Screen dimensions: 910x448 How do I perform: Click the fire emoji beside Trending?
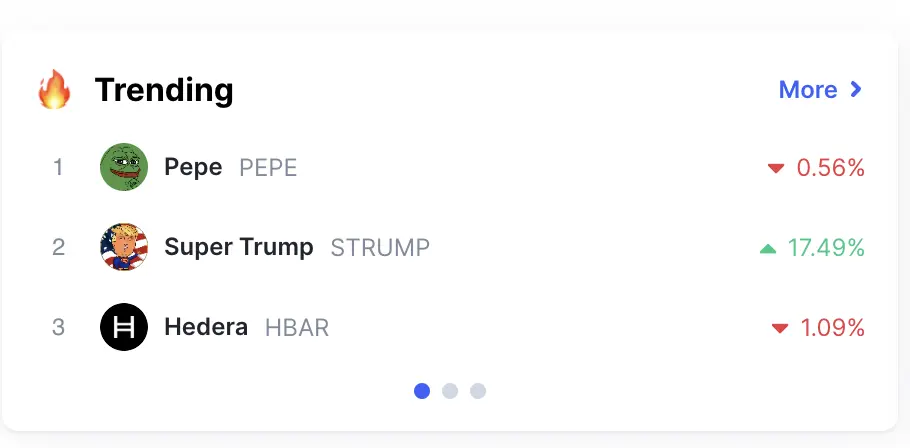click(x=54, y=89)
